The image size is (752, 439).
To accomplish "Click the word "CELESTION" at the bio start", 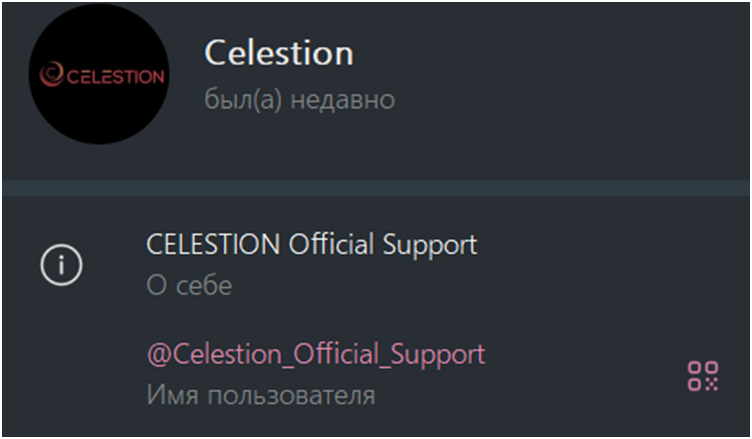I will (x=207, y=244).
